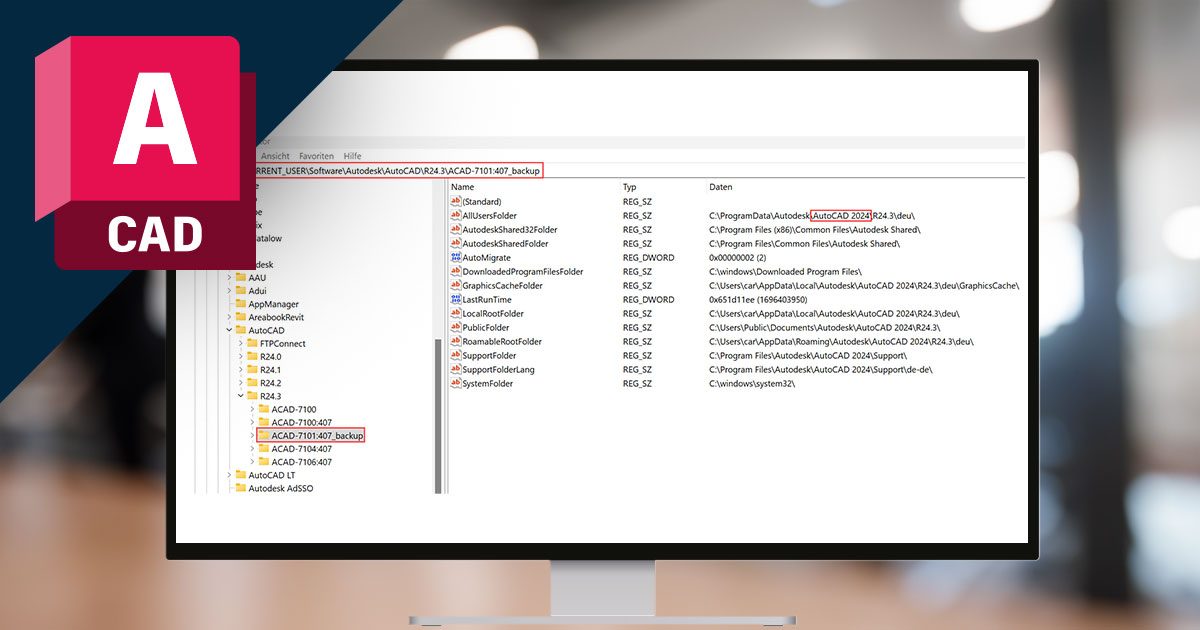Sort values by the Name column header
The width and height of the screenshot is (1200, 630).
click(463, 187)
